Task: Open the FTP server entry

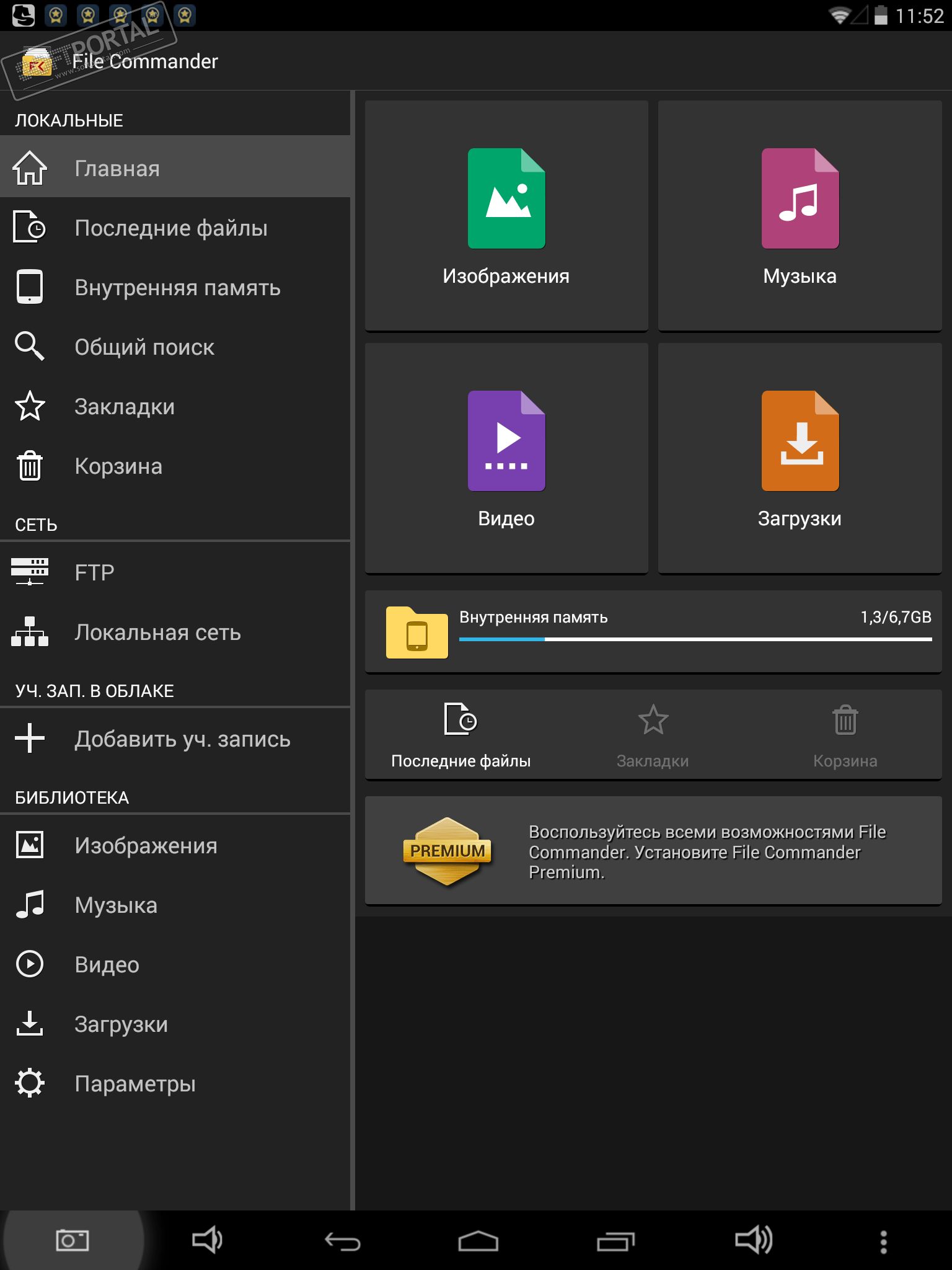Action: [x=175, y=572]
